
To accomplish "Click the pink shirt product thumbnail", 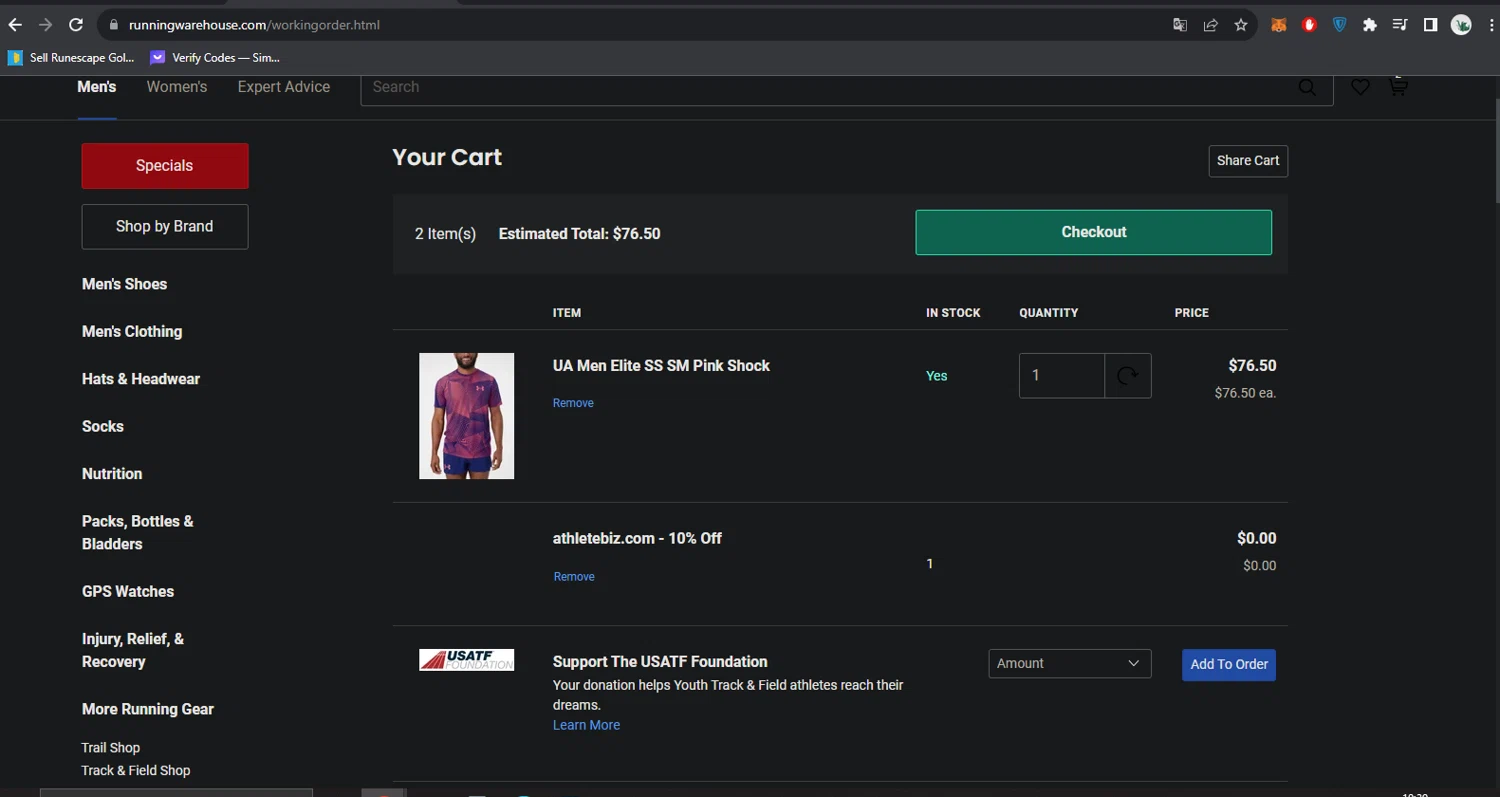I will click(466, 416).
